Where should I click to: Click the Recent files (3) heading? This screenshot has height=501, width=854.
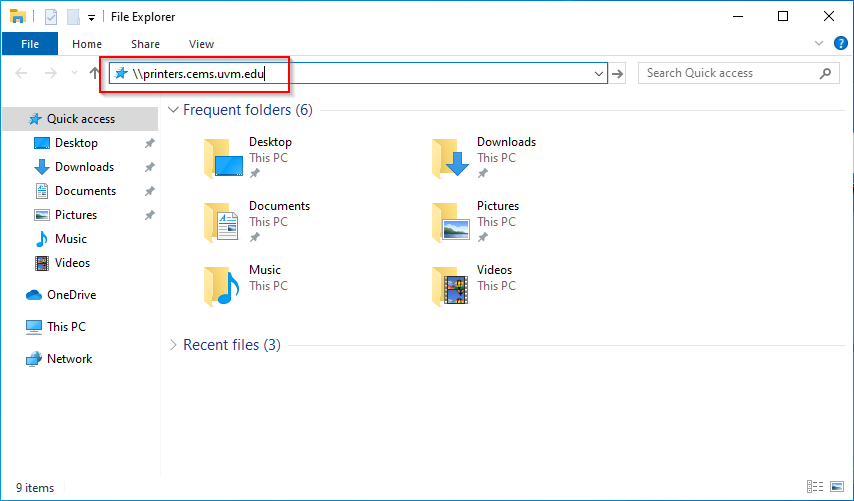point(232,345)
